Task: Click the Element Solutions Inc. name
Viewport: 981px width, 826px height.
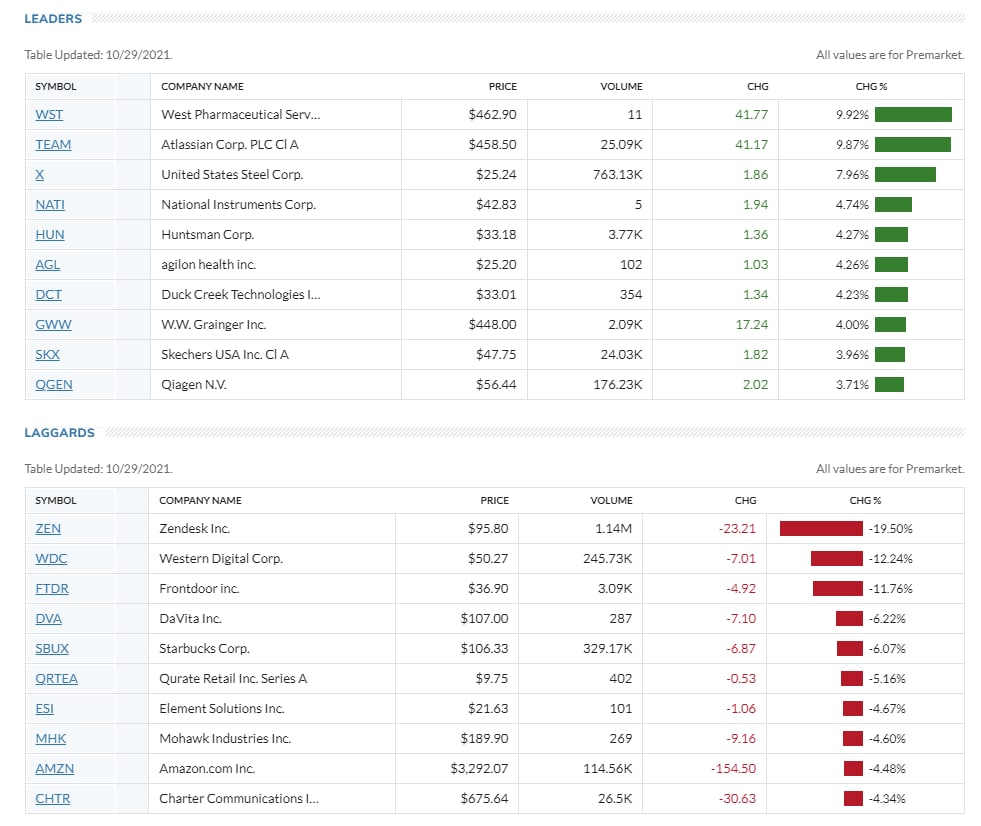Action: pos(221,709)
